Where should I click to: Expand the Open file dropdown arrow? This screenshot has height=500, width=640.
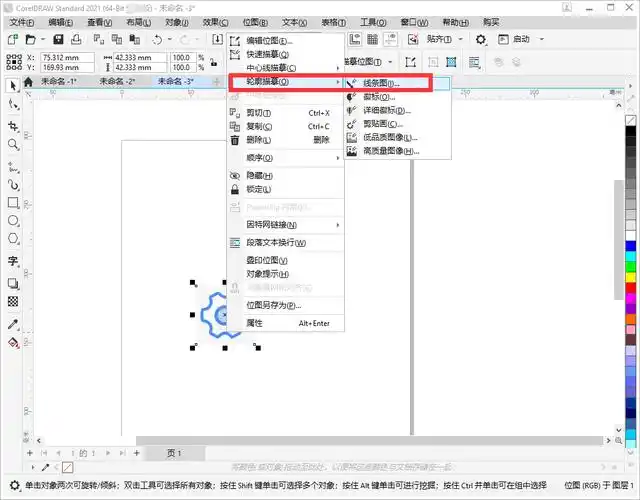(x=42, y=39)
